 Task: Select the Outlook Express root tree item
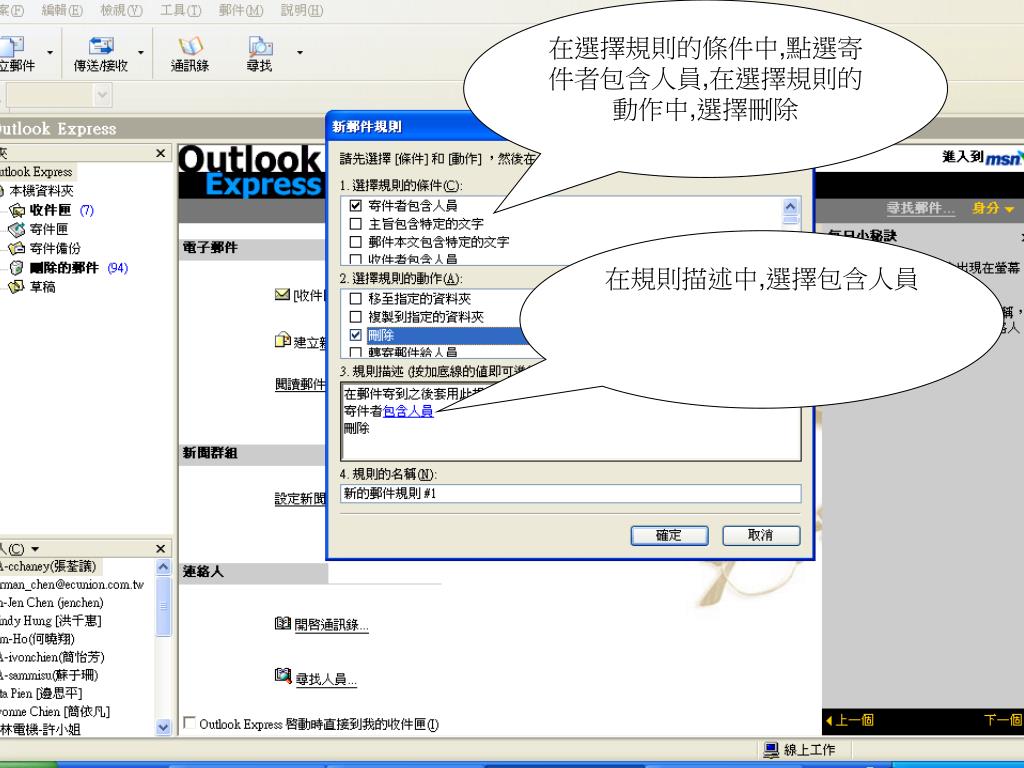coord(36,172)
